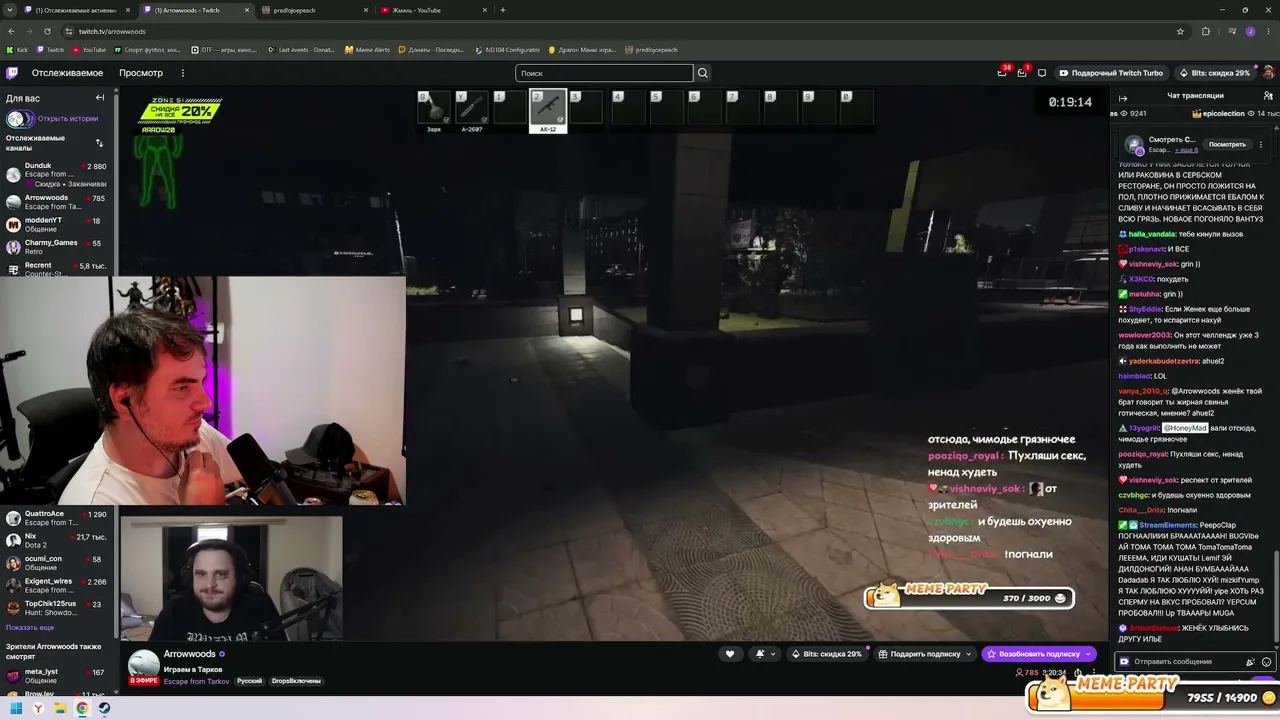This screenshot has width=1280, height=720.
Task: Open the Просмотр navigation item
Action: 141,73
